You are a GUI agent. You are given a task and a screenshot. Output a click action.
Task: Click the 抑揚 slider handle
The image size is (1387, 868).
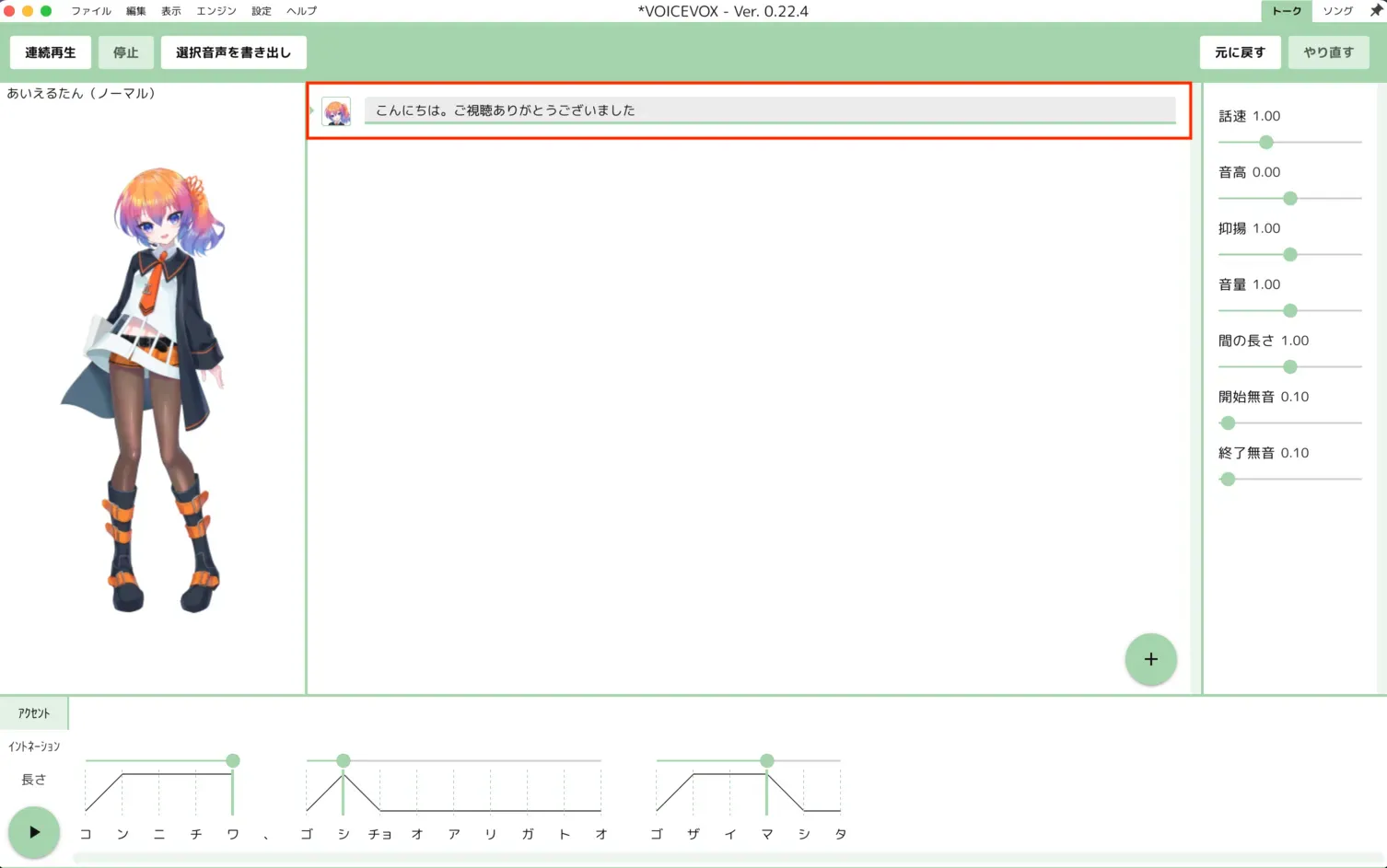1290,255
